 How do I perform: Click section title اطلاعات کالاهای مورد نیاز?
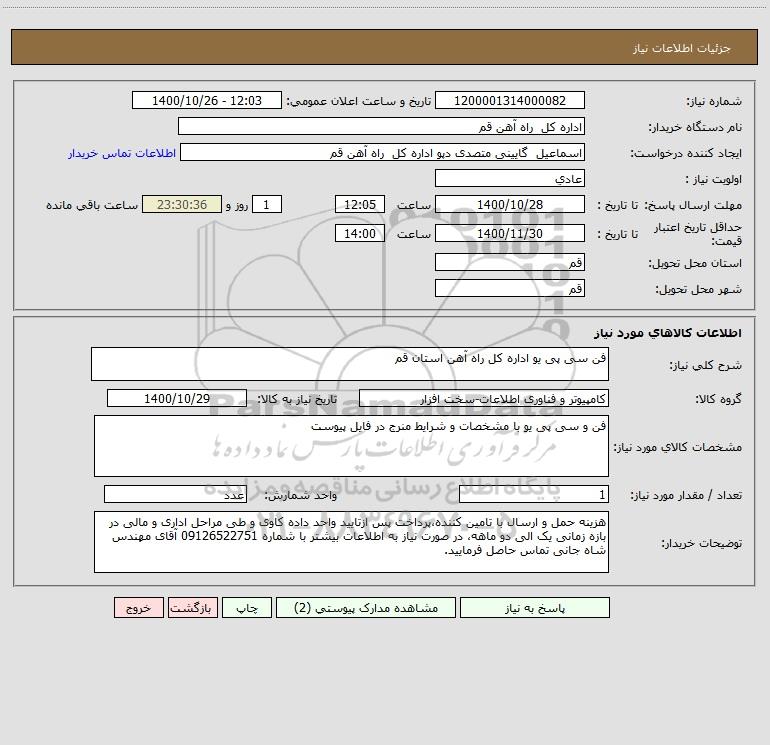[x=668, y=333]
